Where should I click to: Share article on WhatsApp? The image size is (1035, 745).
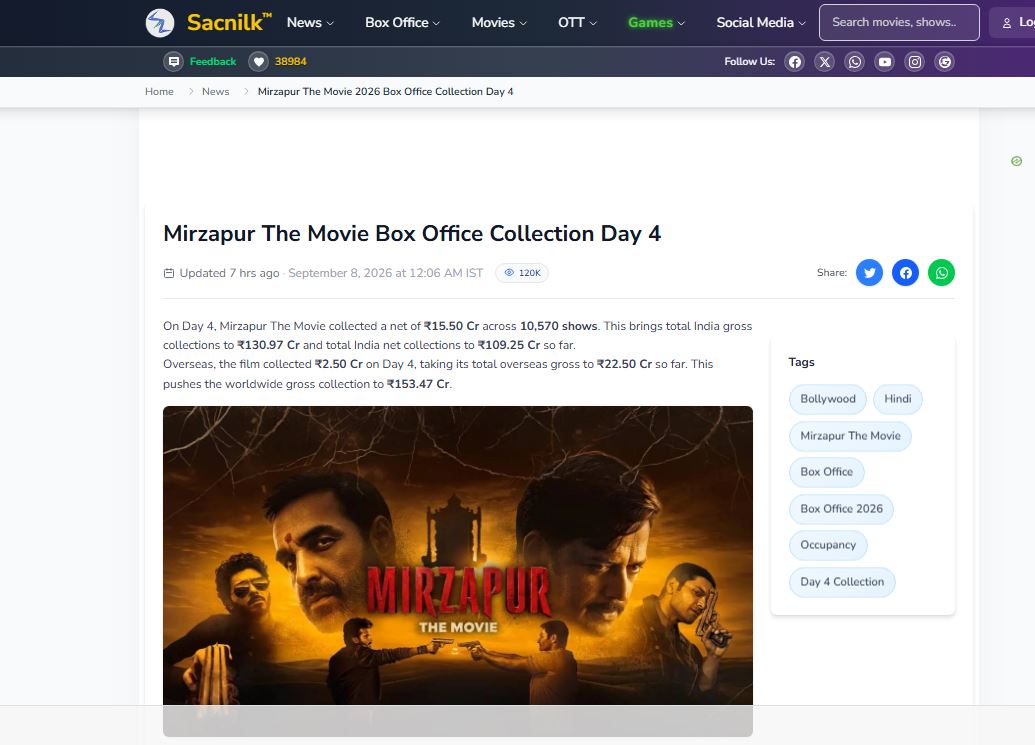tap(941, 273)
